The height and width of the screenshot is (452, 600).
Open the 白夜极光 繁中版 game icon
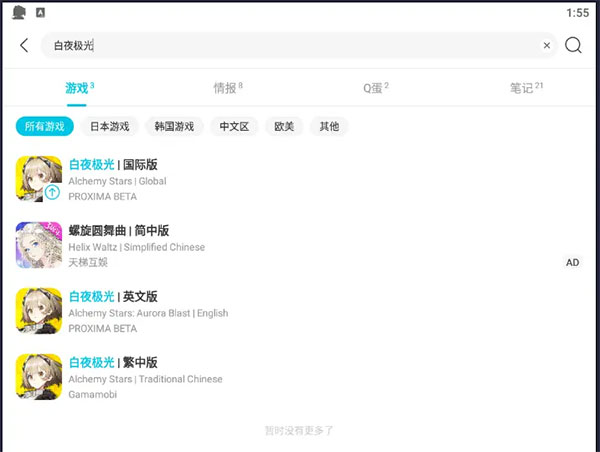(39, 377)
